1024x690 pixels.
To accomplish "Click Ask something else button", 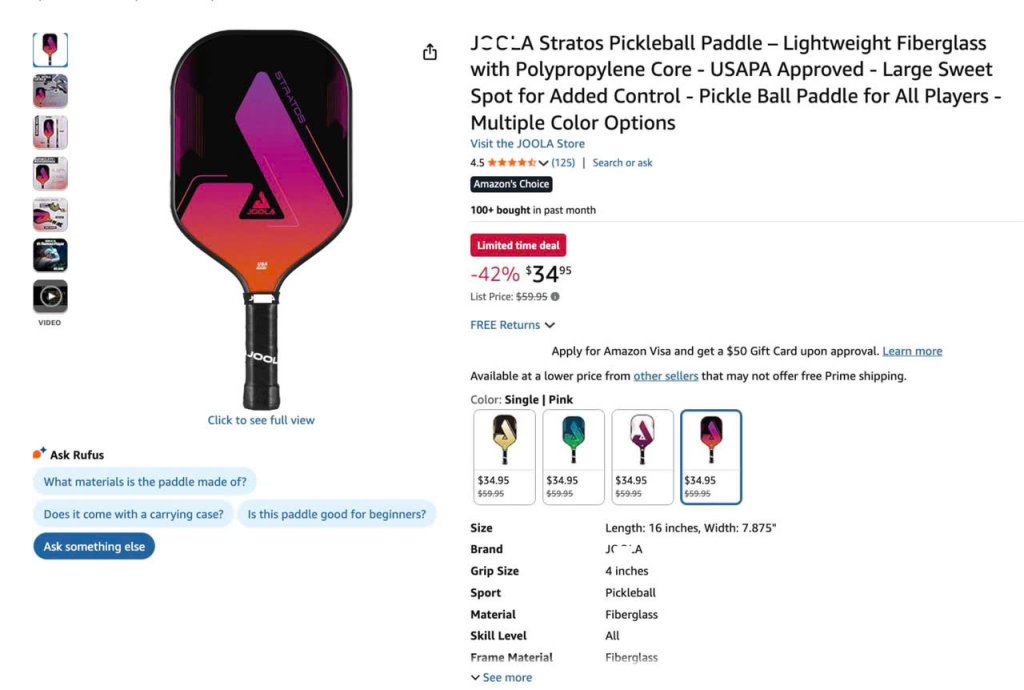I will (x=94, y=546).
